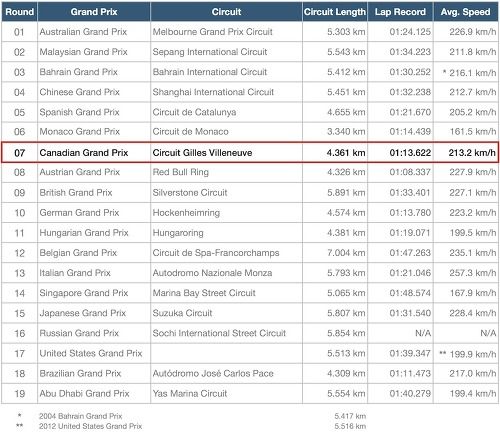500x432 pixels.
Task: Click the Grand Prix column header
Action: pos(94,12)
